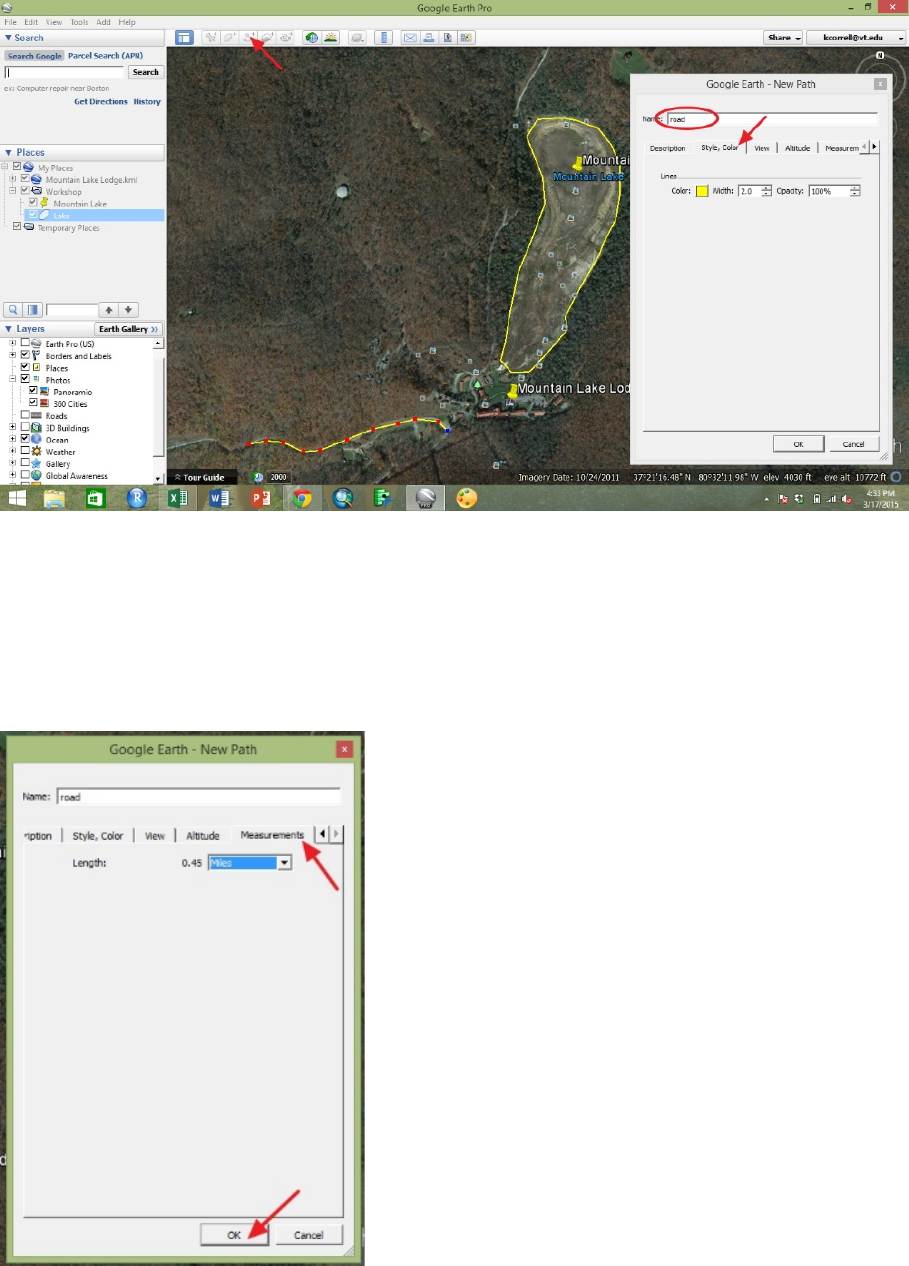Click OK in the Measurements dialog
Viewport: 909px width, 1266px height.
coord(234,1235)
